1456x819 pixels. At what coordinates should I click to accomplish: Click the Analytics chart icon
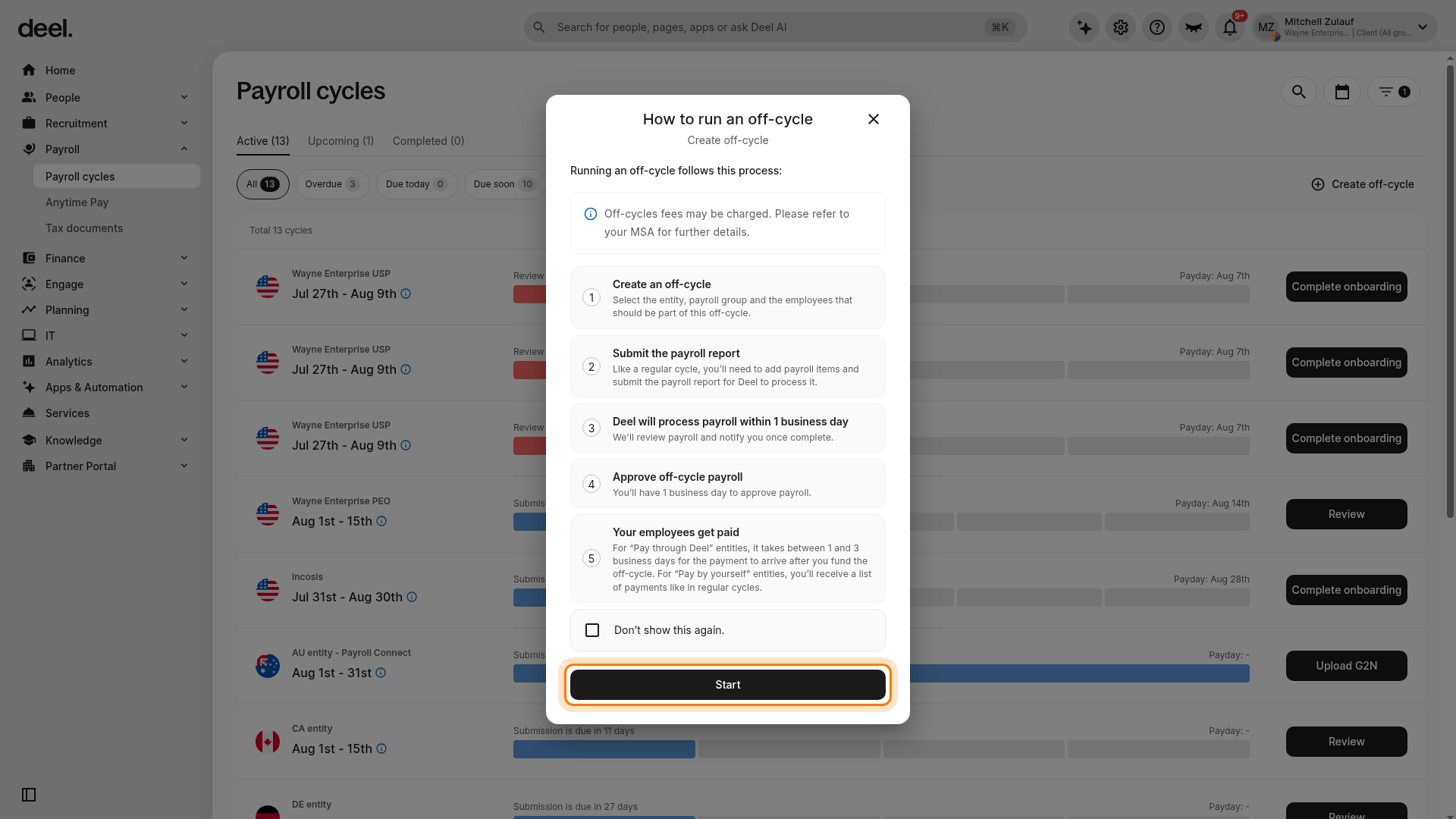[29, 361]
